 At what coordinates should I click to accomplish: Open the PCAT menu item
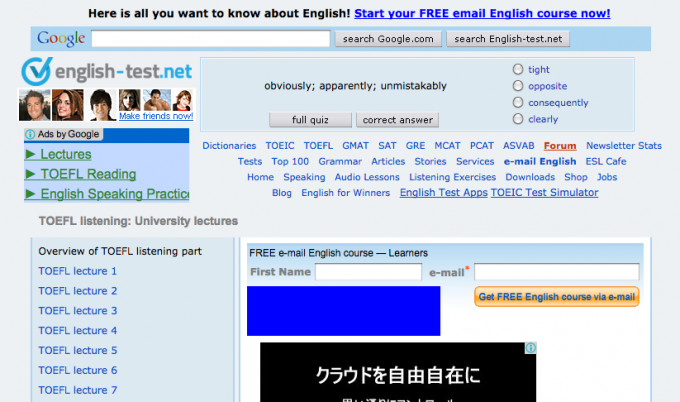pyautogui.click(x=482, y=146)
